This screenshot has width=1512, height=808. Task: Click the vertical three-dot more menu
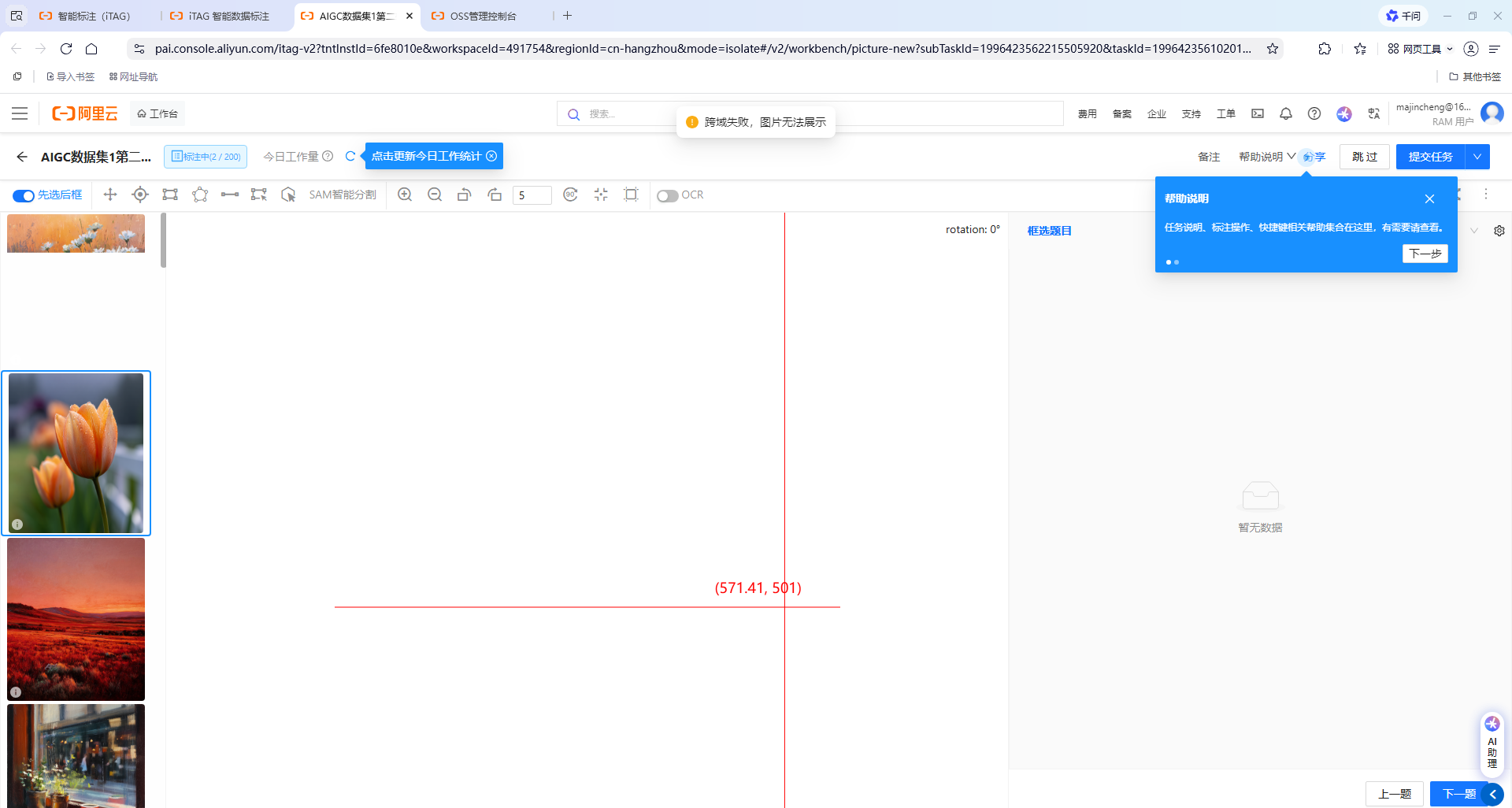coord(1486,194)
